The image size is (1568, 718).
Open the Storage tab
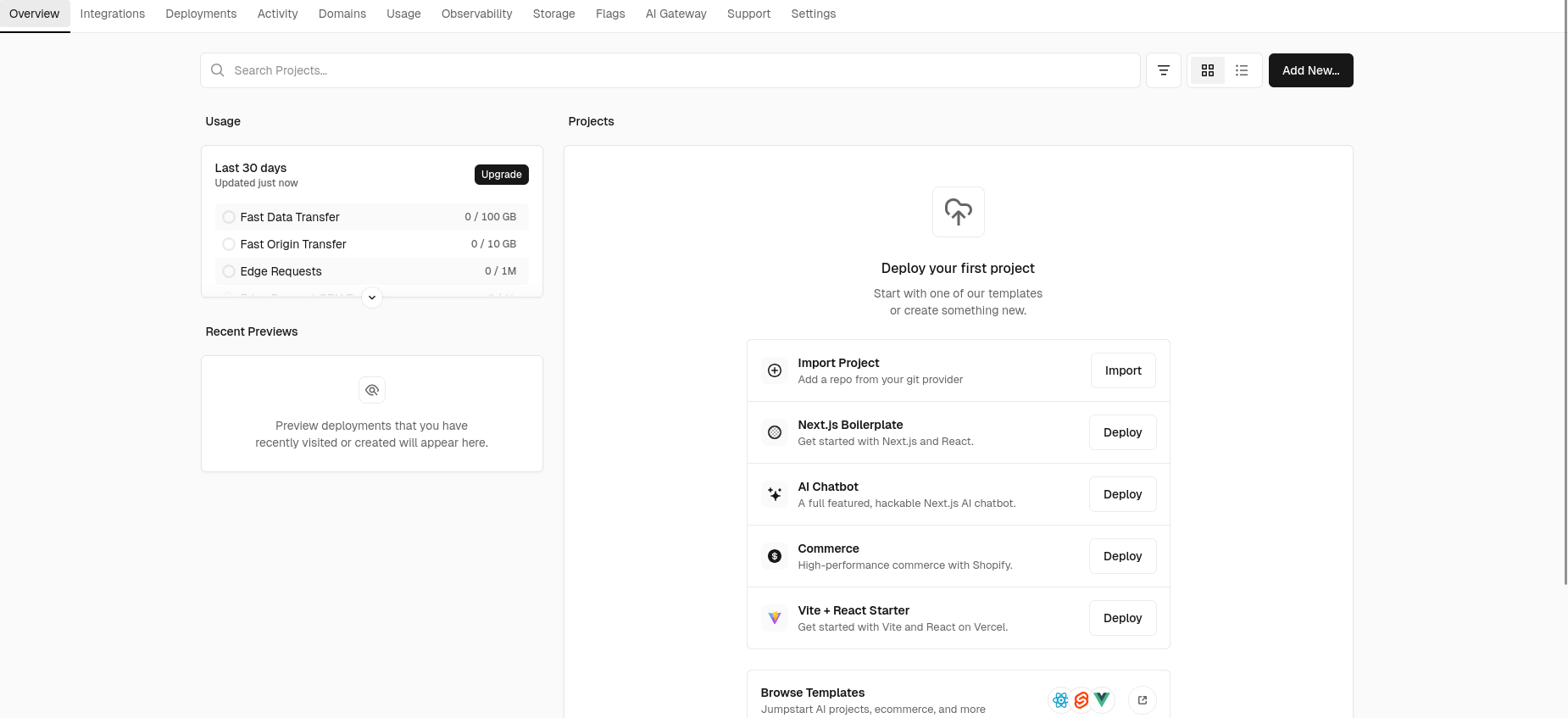[554, 14]
